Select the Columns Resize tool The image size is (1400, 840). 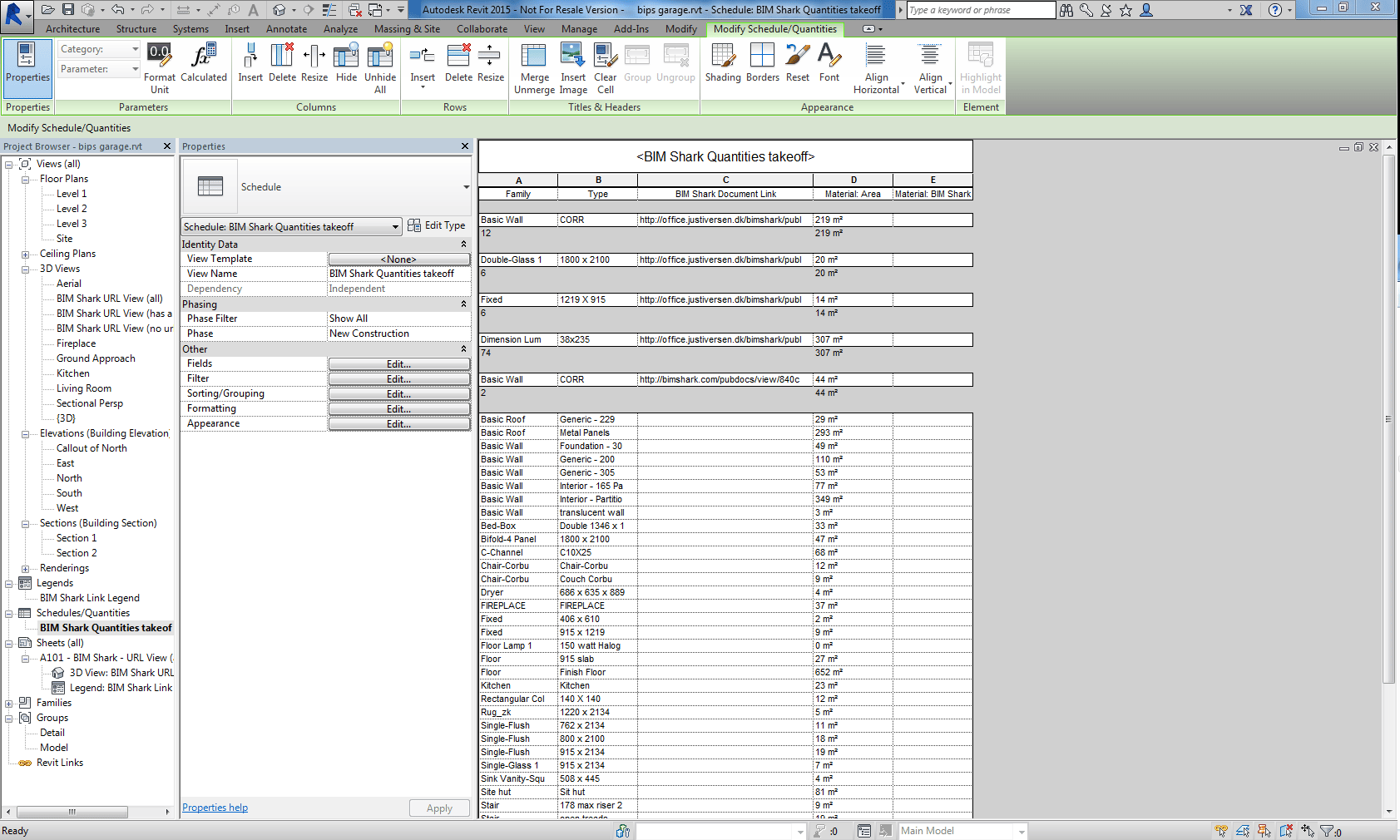(x=314, y=63)
